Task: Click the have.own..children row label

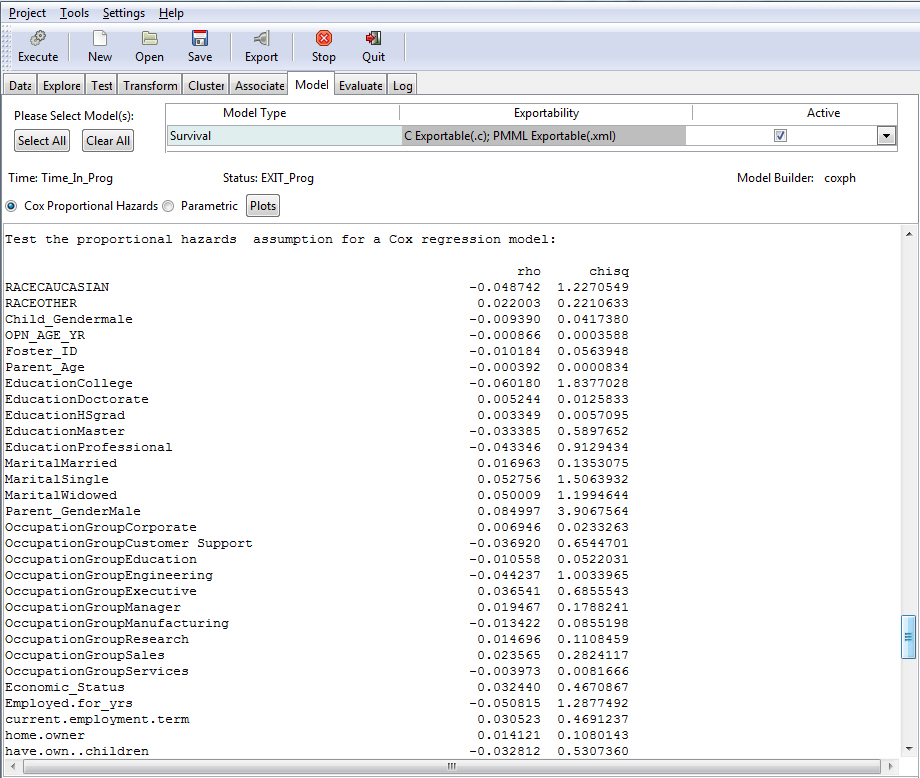Action: coord(77,752)
